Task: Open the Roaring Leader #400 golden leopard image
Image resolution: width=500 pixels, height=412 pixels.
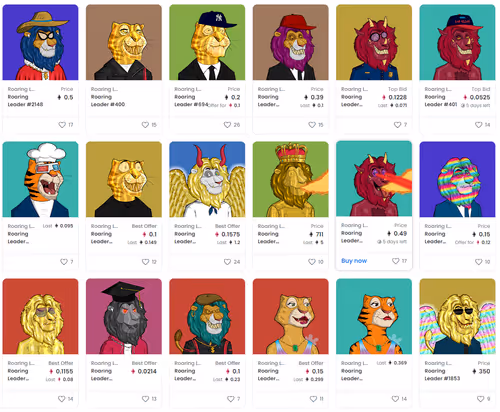Action: pyautogui.click(x=124, y=42)
